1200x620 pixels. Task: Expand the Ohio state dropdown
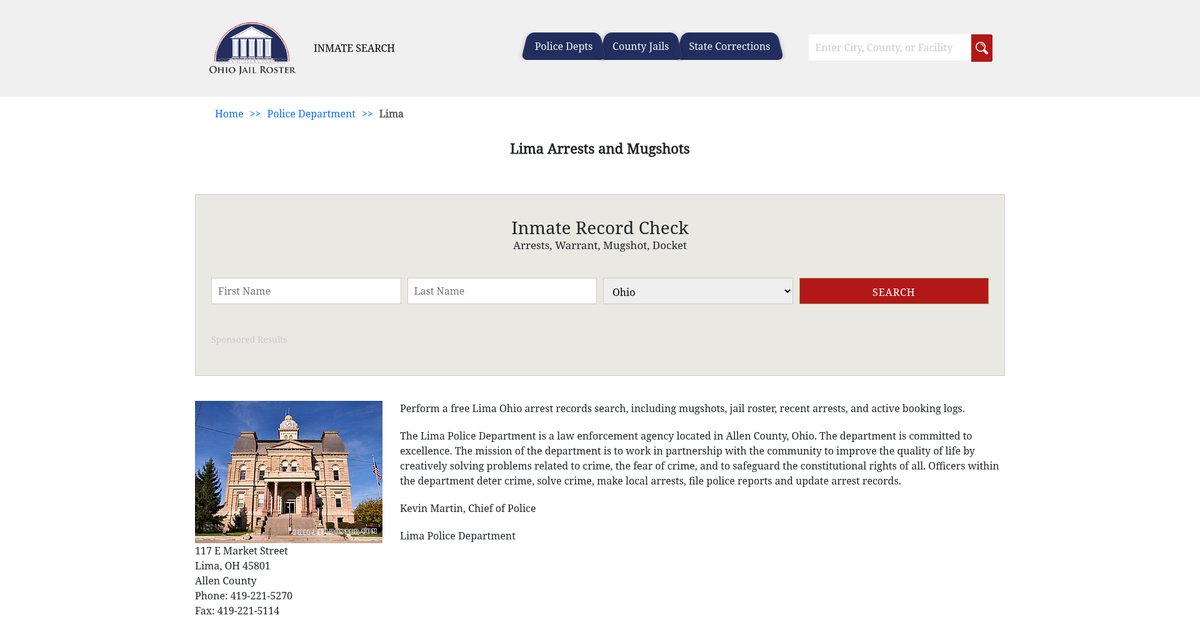coord(698,291)
